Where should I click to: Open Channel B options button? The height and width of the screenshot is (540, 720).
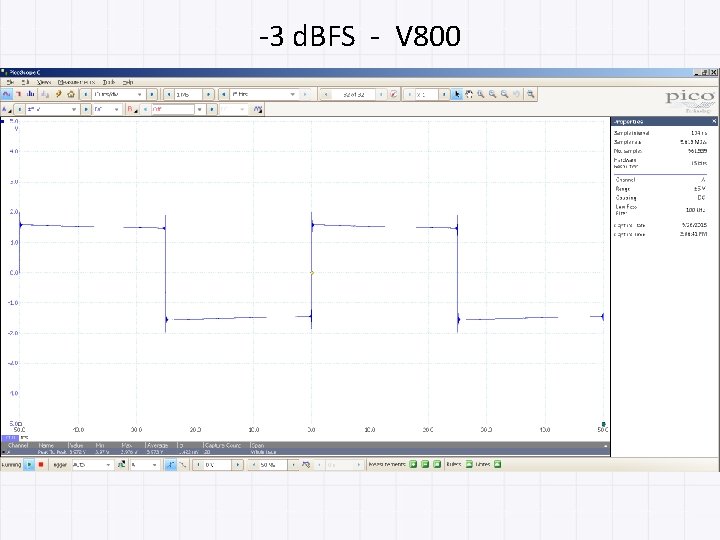132,109
